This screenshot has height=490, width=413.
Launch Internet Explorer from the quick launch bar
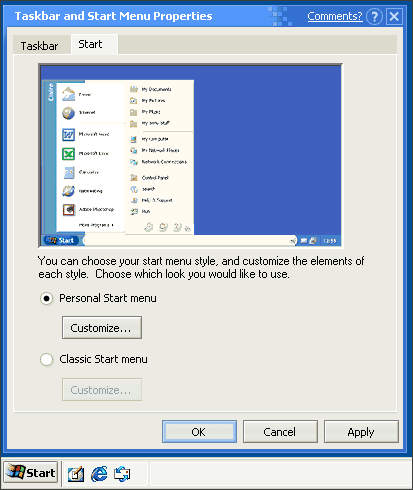(x=99, y=474)
